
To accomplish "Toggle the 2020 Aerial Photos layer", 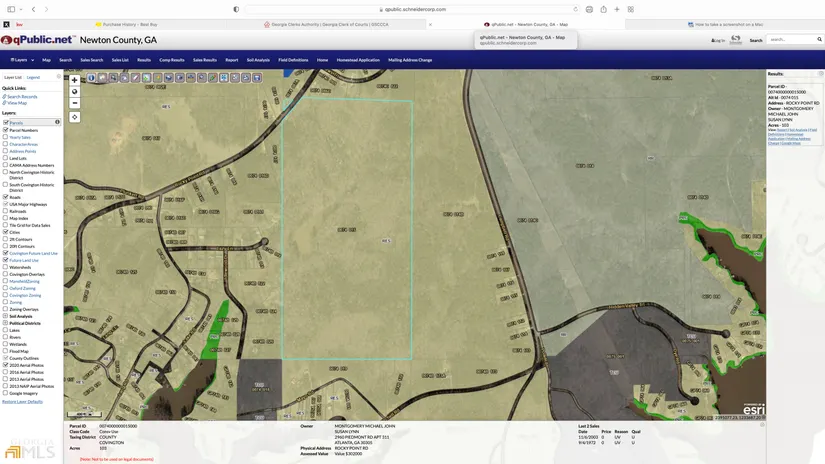I will click(6, 365).
